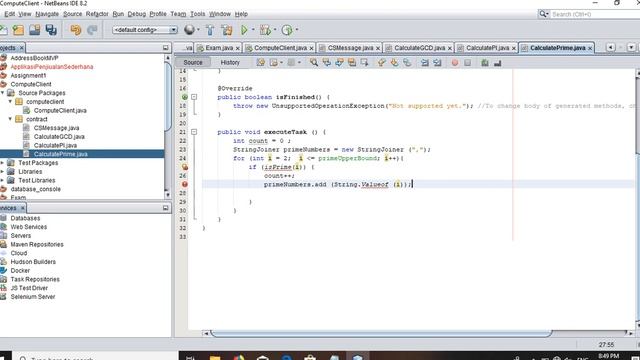Click warning hint bulb on line 25

coord(184,167)
